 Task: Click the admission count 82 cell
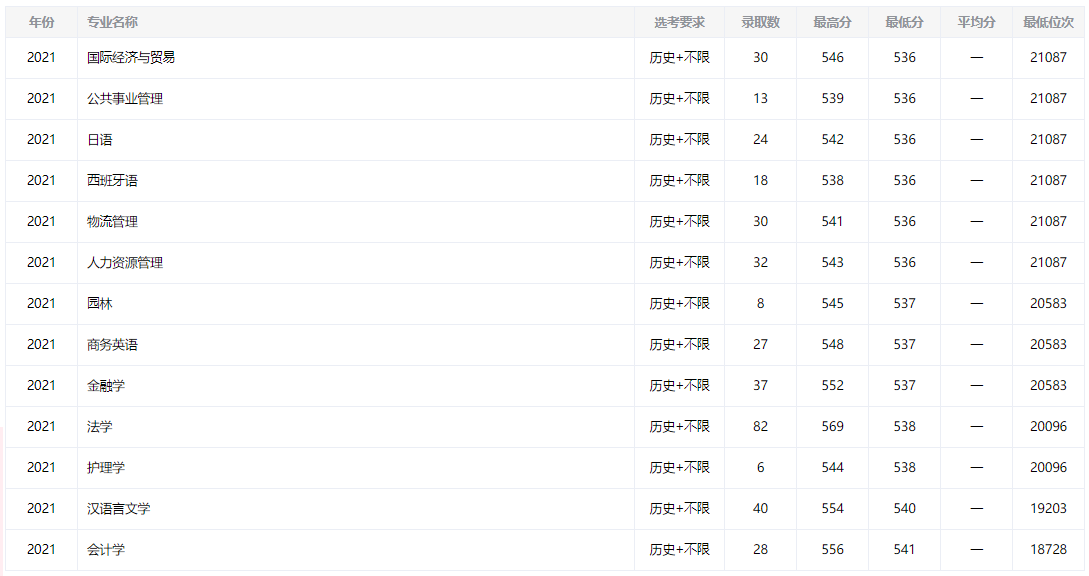tap(760, 427)
